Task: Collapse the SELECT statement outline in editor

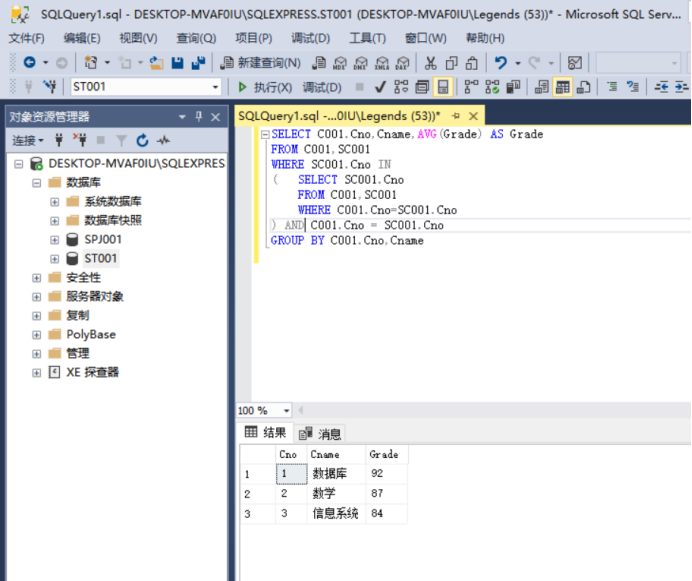Action: pos(265,134)
